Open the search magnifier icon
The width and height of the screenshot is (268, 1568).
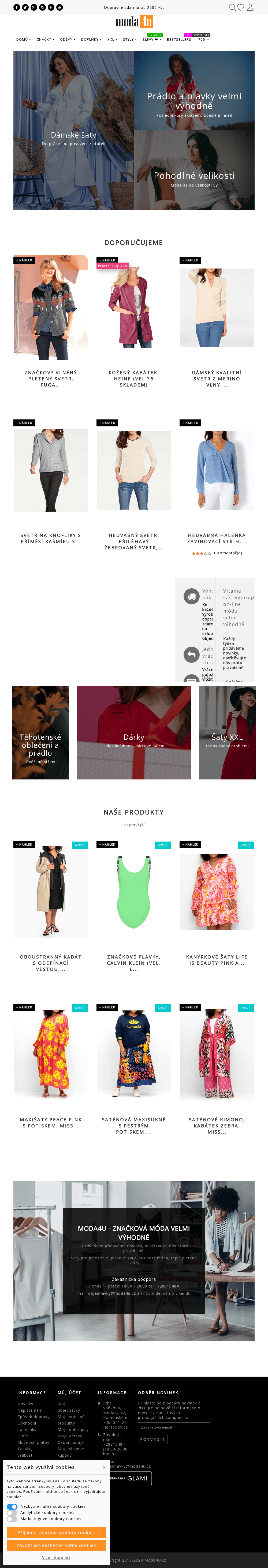pyautogui.click(x=232, y=7)
